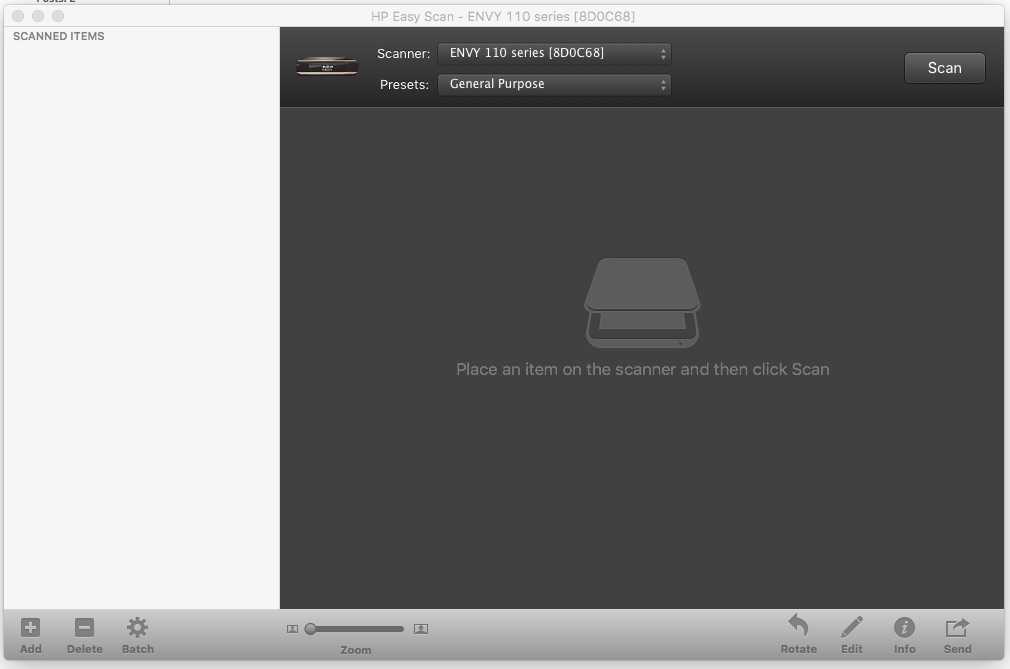Expand the Presets dropdown set to General Purpose
This screenshot has width=1010, height=669.
[554, 85]
